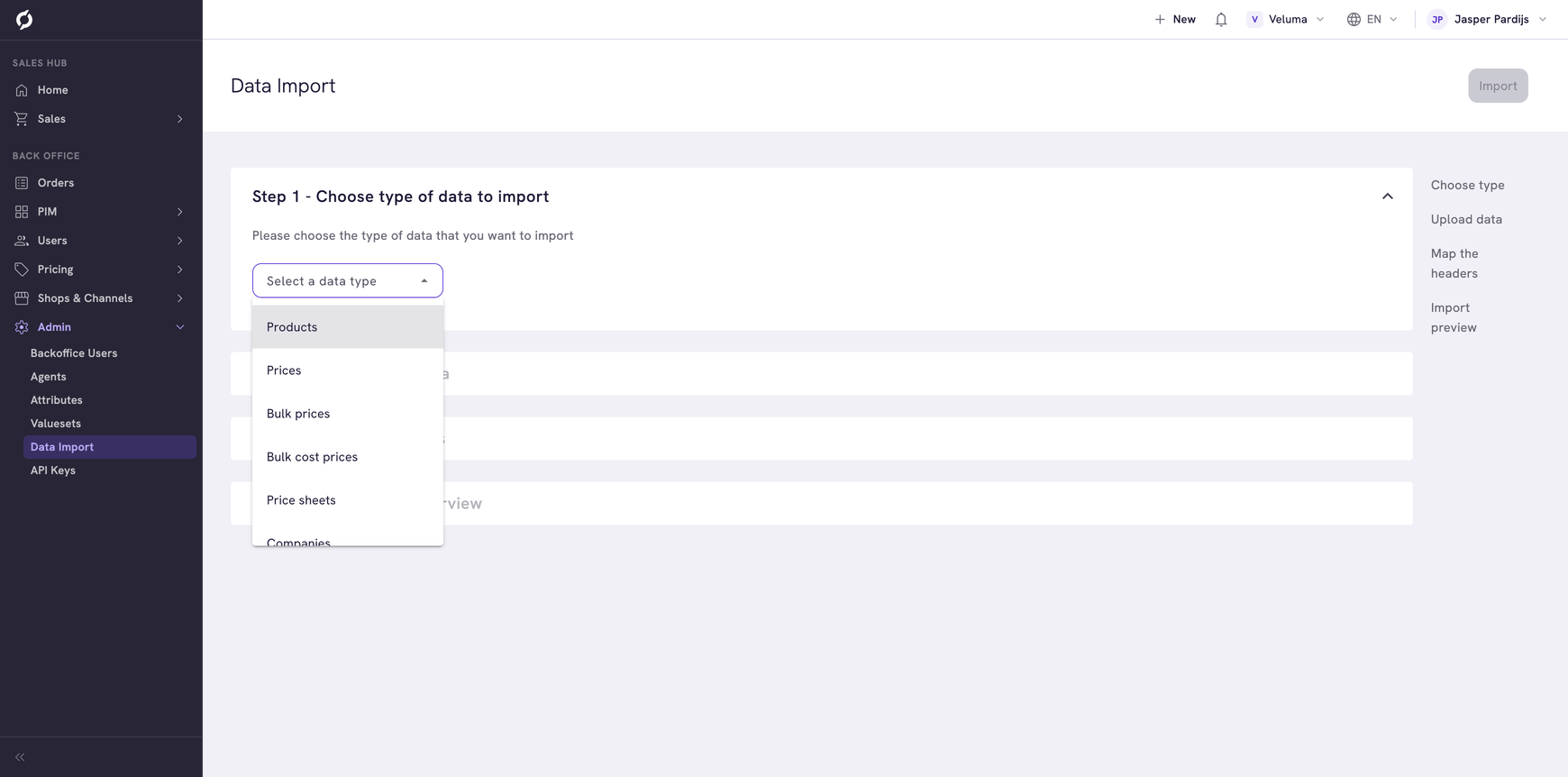Expand the Pricing submenu chevron
Image resolution: width=1568 pixels, height=777 pixels.
pyautogui.click(x=180, y=270)
